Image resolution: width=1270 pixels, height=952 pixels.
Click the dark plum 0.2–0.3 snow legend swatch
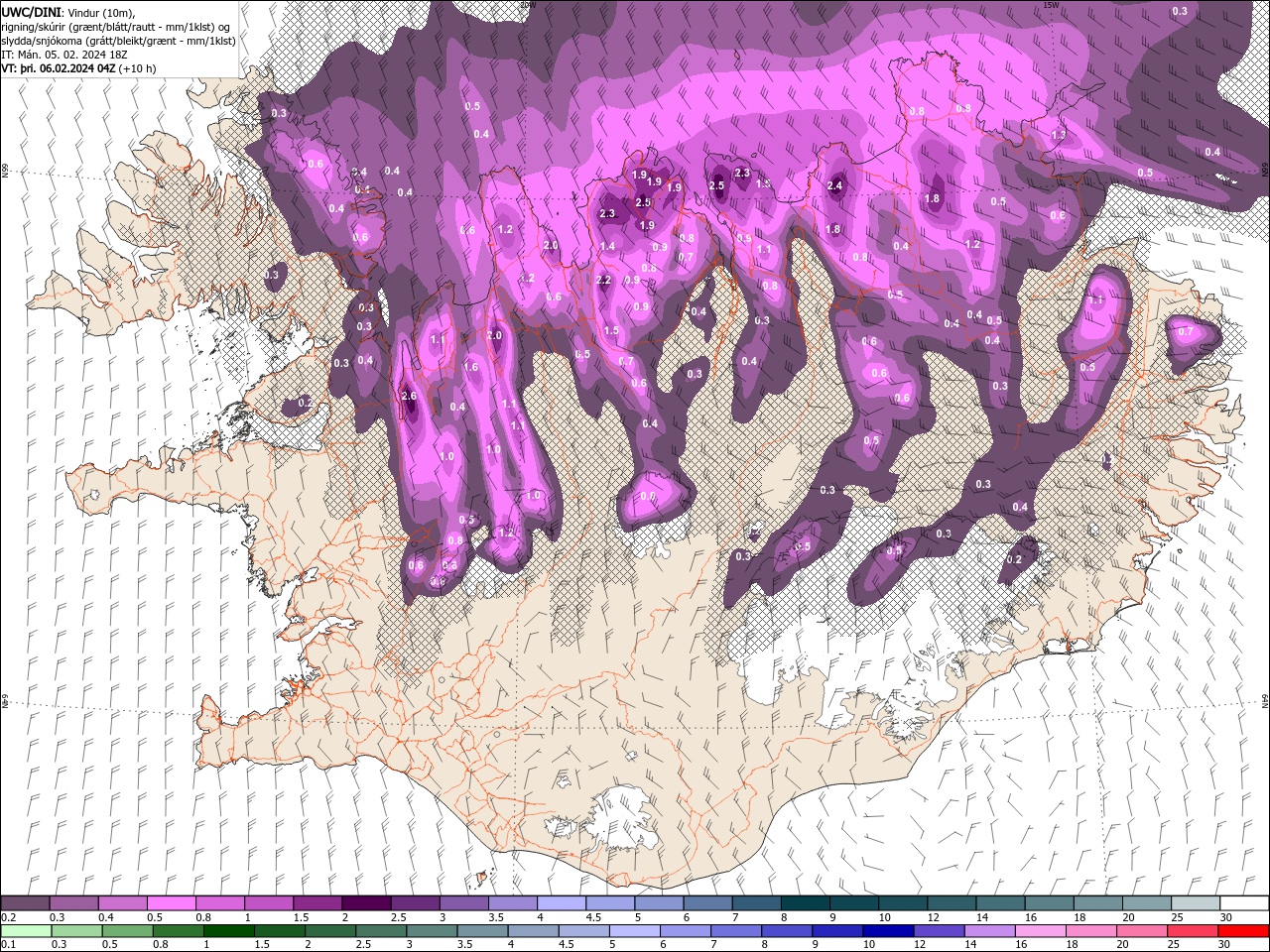(x=25, y=903)
